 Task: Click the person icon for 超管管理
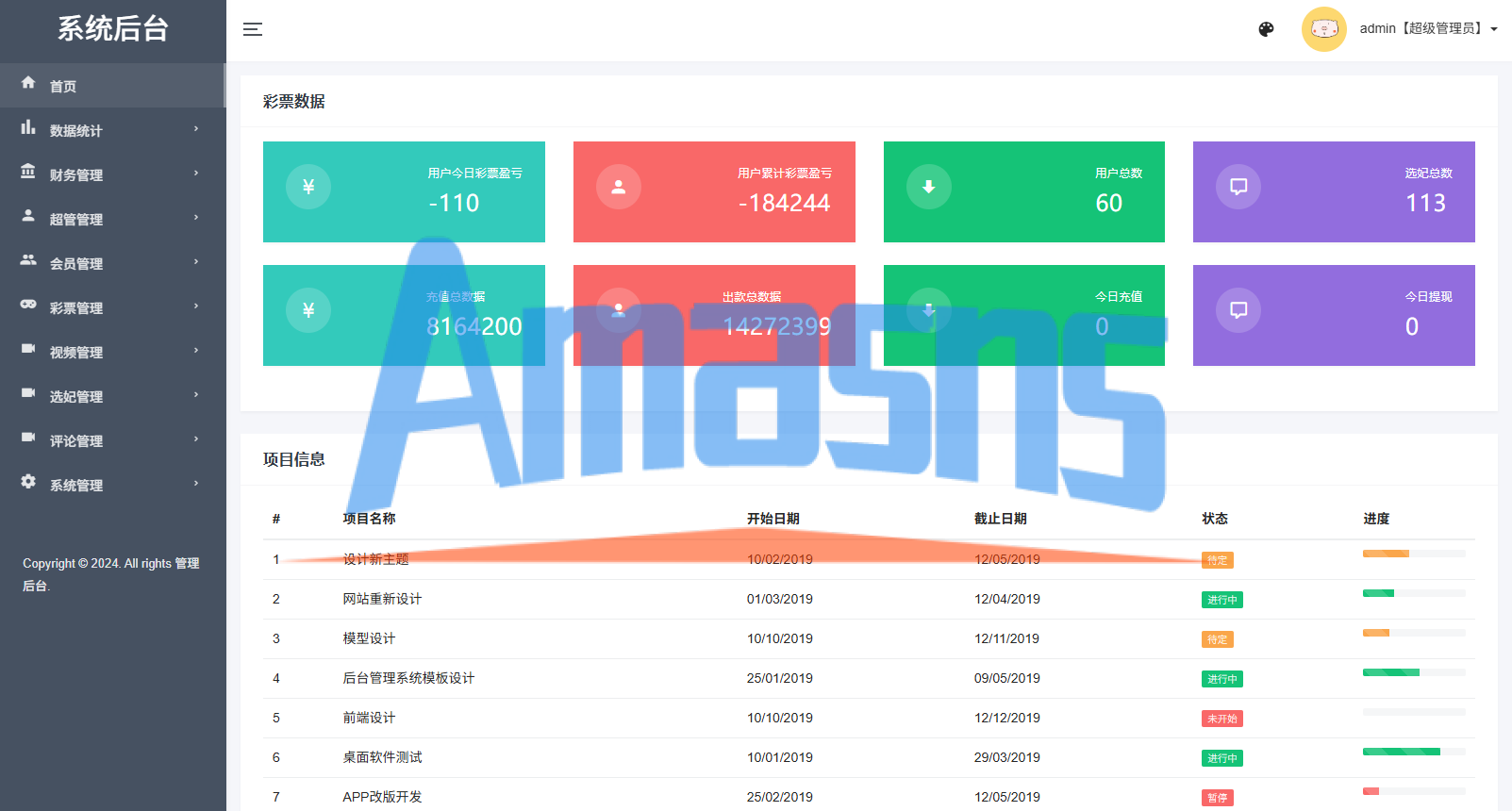coord(28,216)
